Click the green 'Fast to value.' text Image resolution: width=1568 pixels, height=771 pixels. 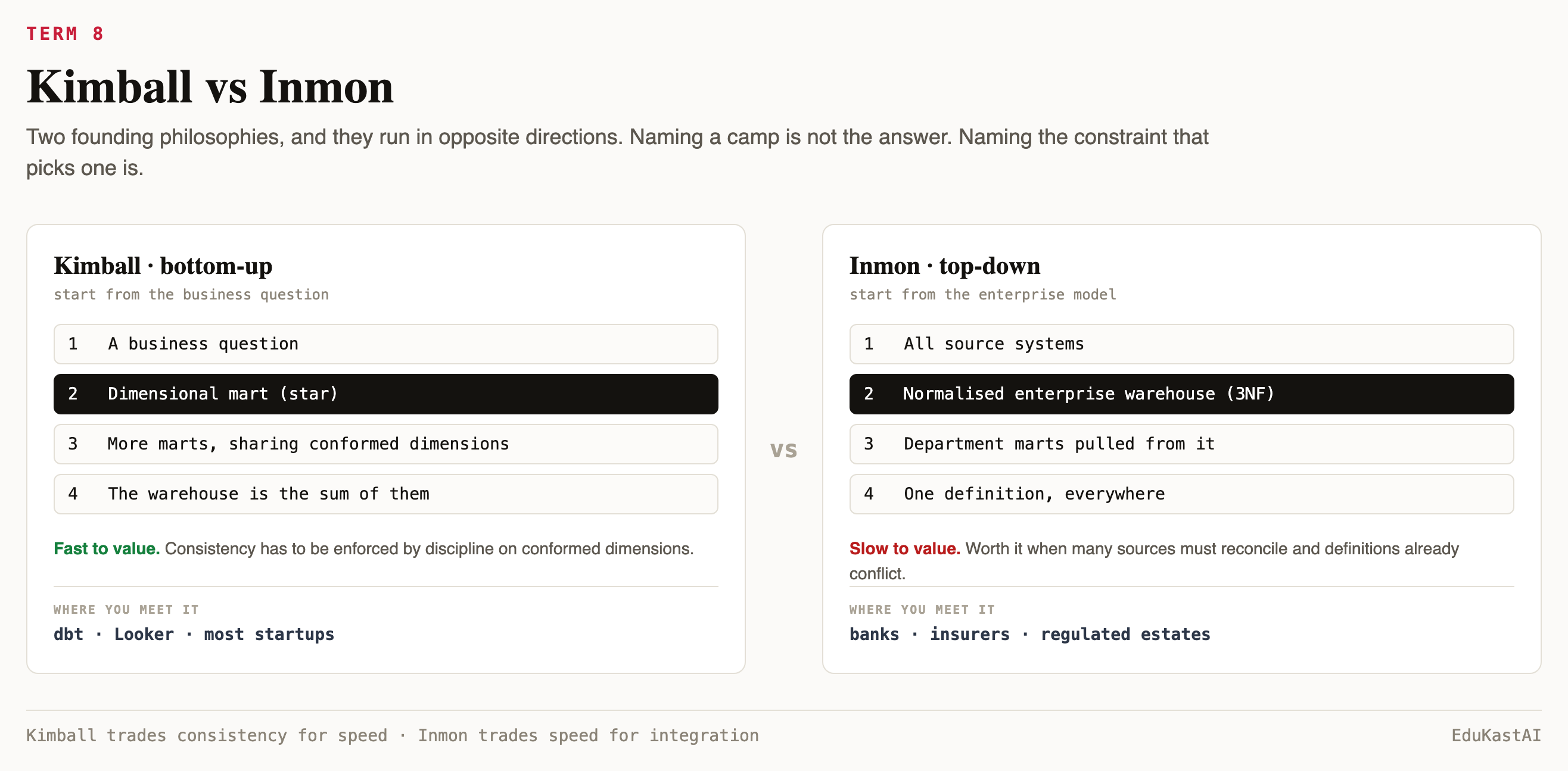107,548
